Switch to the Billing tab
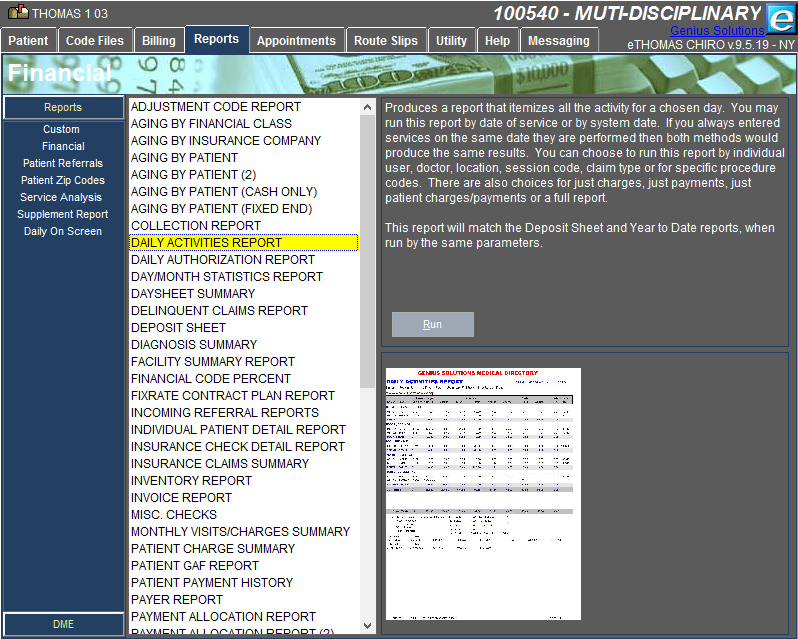This screenshot has height=639, width=798. [x=159, y=41]
